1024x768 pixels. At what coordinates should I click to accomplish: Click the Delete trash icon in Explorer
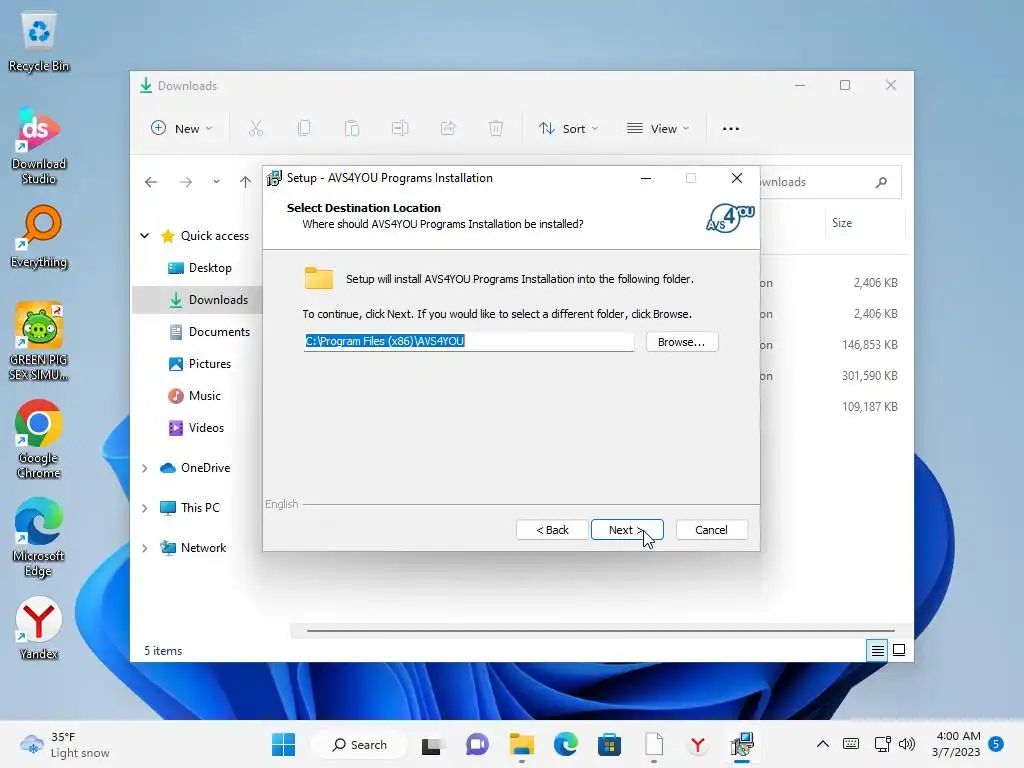click(x=496, y=129)
